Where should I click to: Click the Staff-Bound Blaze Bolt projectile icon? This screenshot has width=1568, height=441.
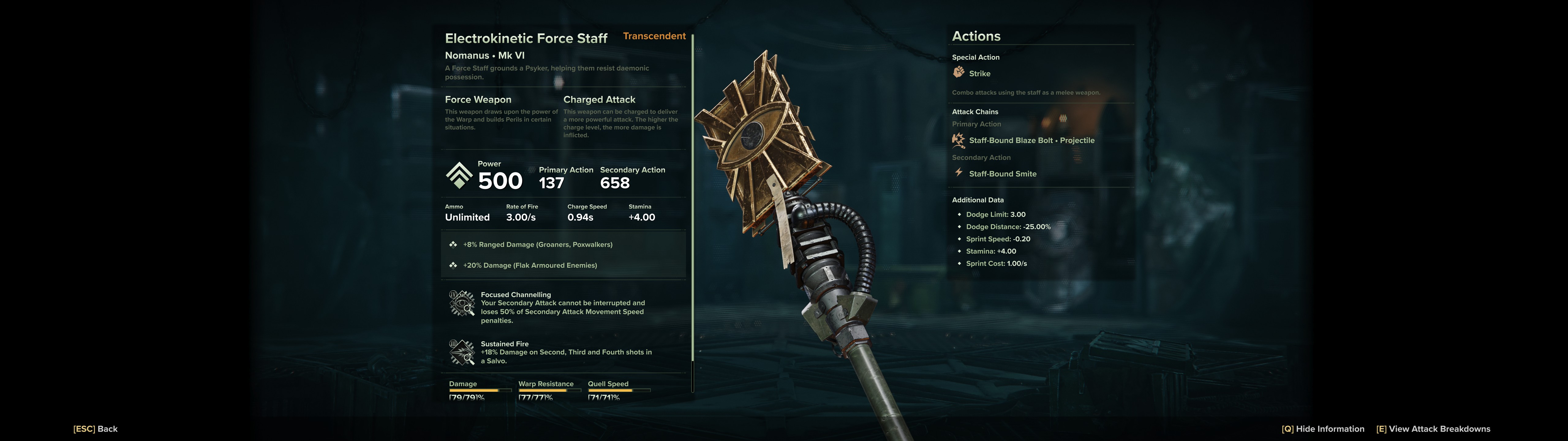coord(959,140)
